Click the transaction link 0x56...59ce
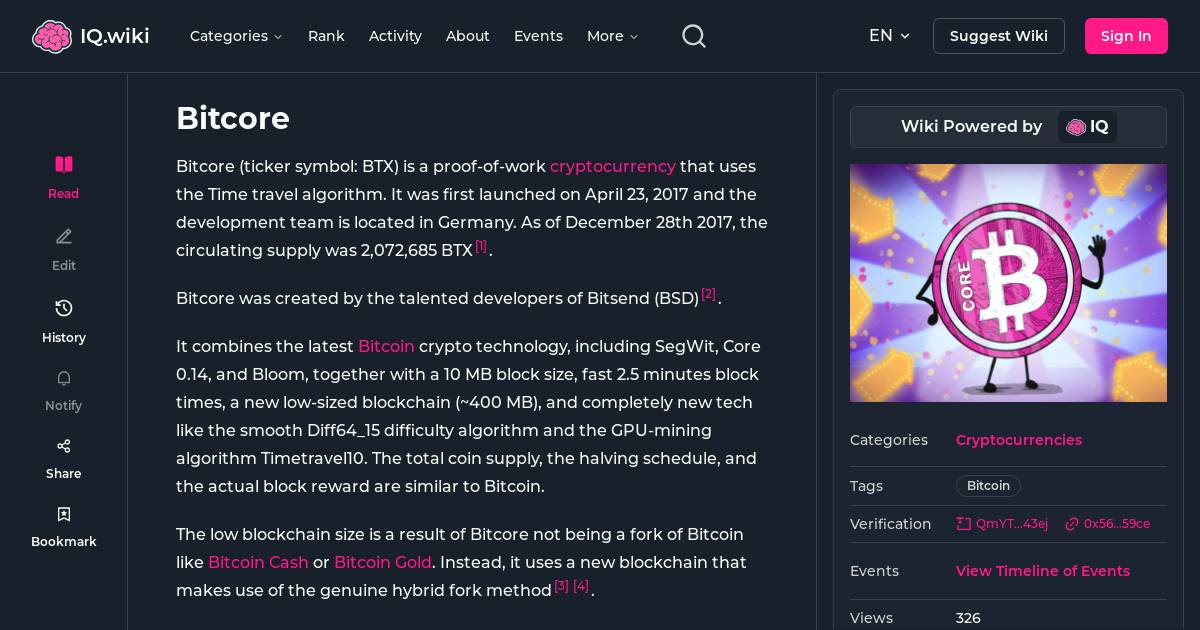The height and width of the screenshot is (630, 1200). tap(1108, 524)
